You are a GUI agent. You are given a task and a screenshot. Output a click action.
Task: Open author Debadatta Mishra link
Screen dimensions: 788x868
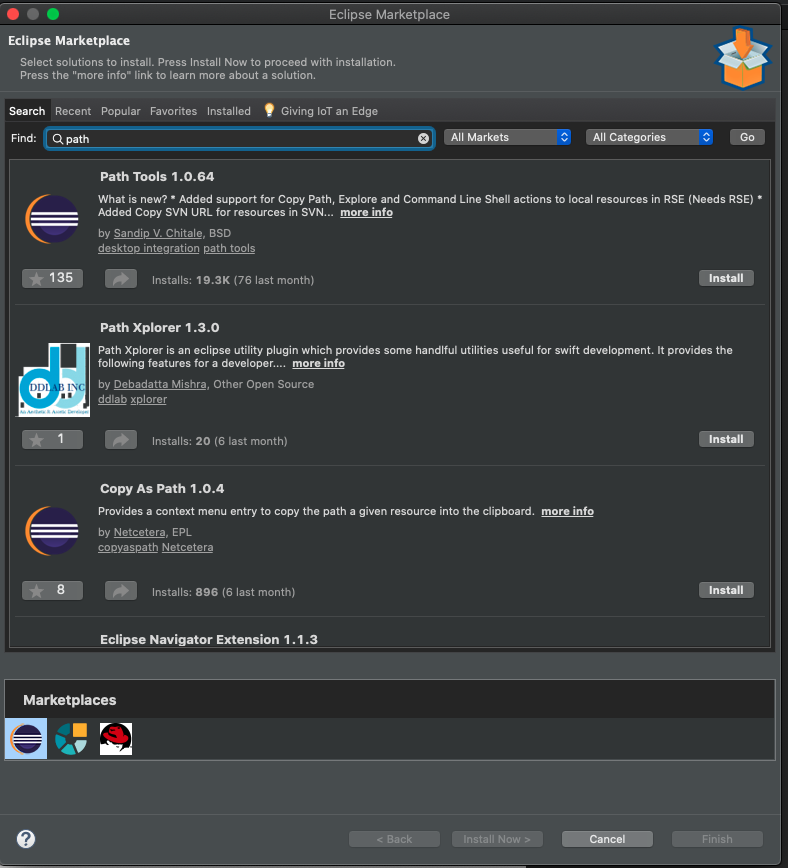[160, 384]
